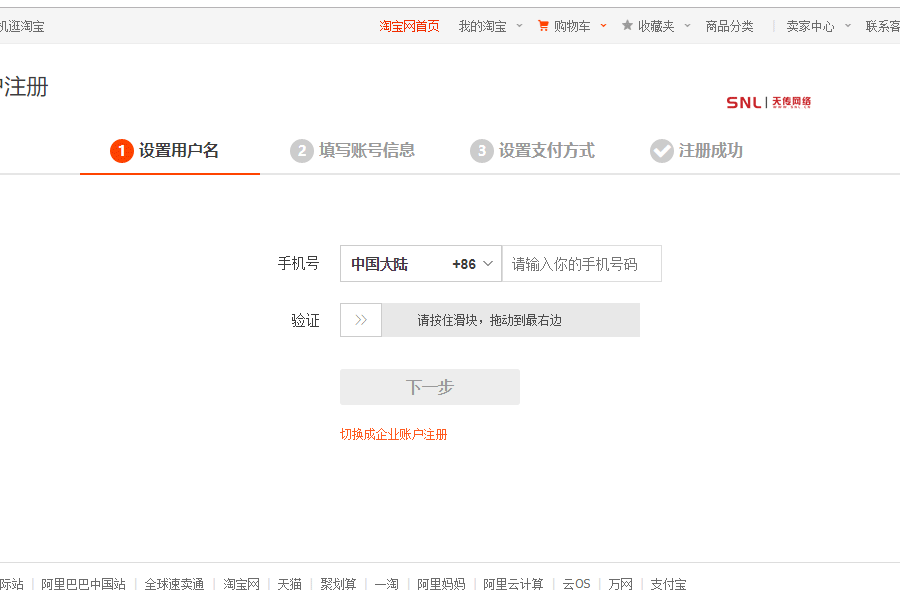Click the favorites star icon
900x600 pixels.
(x=627, y=26)
